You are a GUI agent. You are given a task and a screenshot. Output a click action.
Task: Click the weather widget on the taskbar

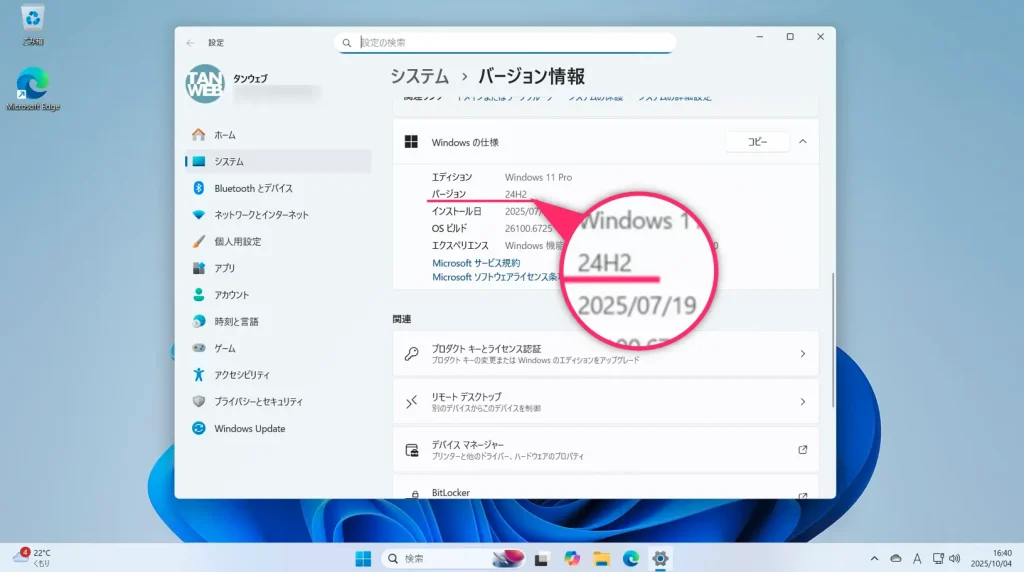click(33, 557)
